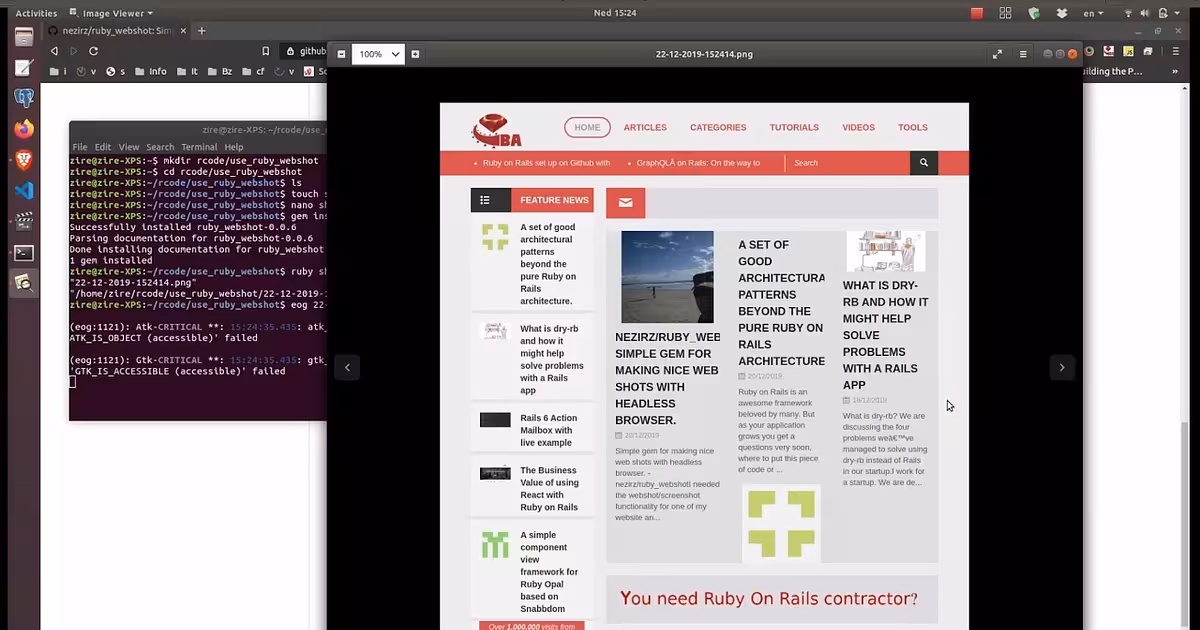Click the orange envelope mail icon

(626, 202)
